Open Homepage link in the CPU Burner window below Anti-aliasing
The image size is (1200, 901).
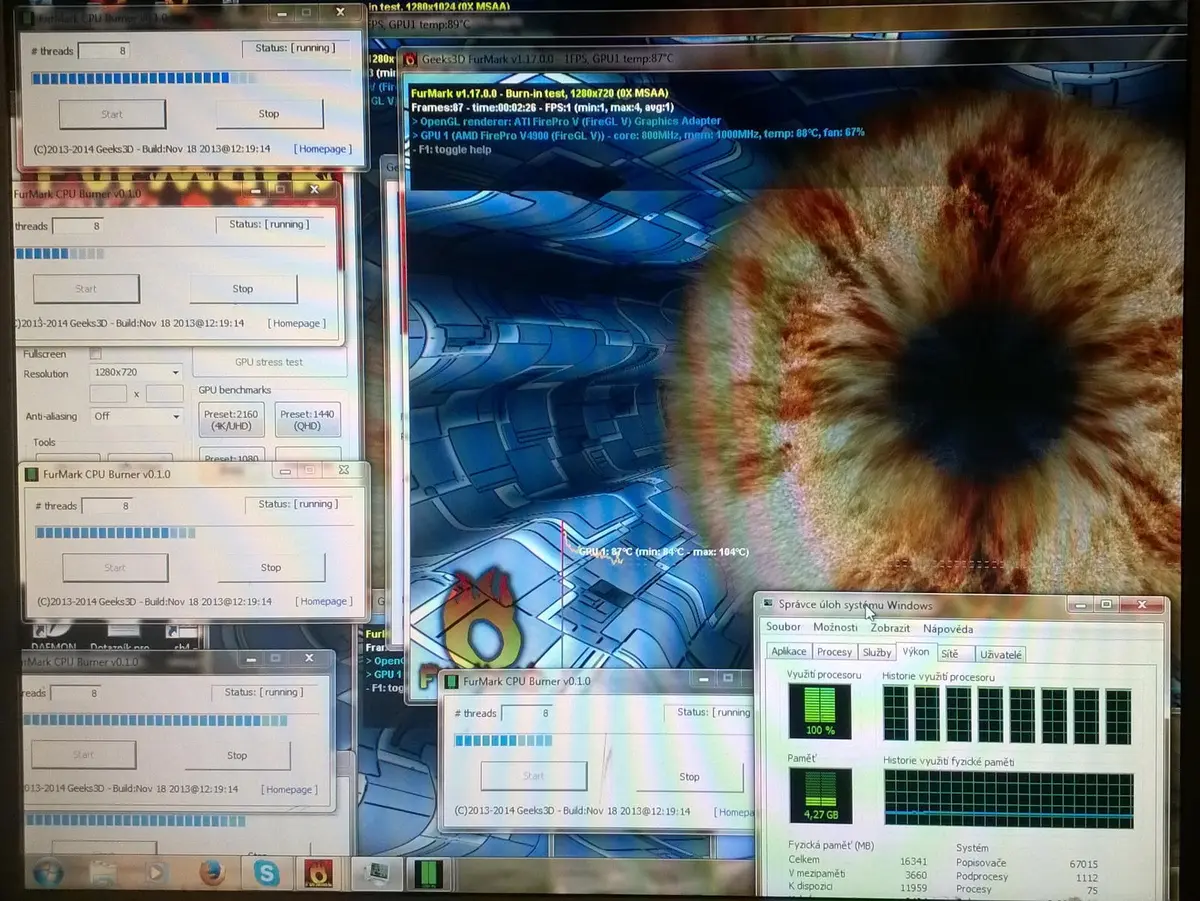pos(324,601)
